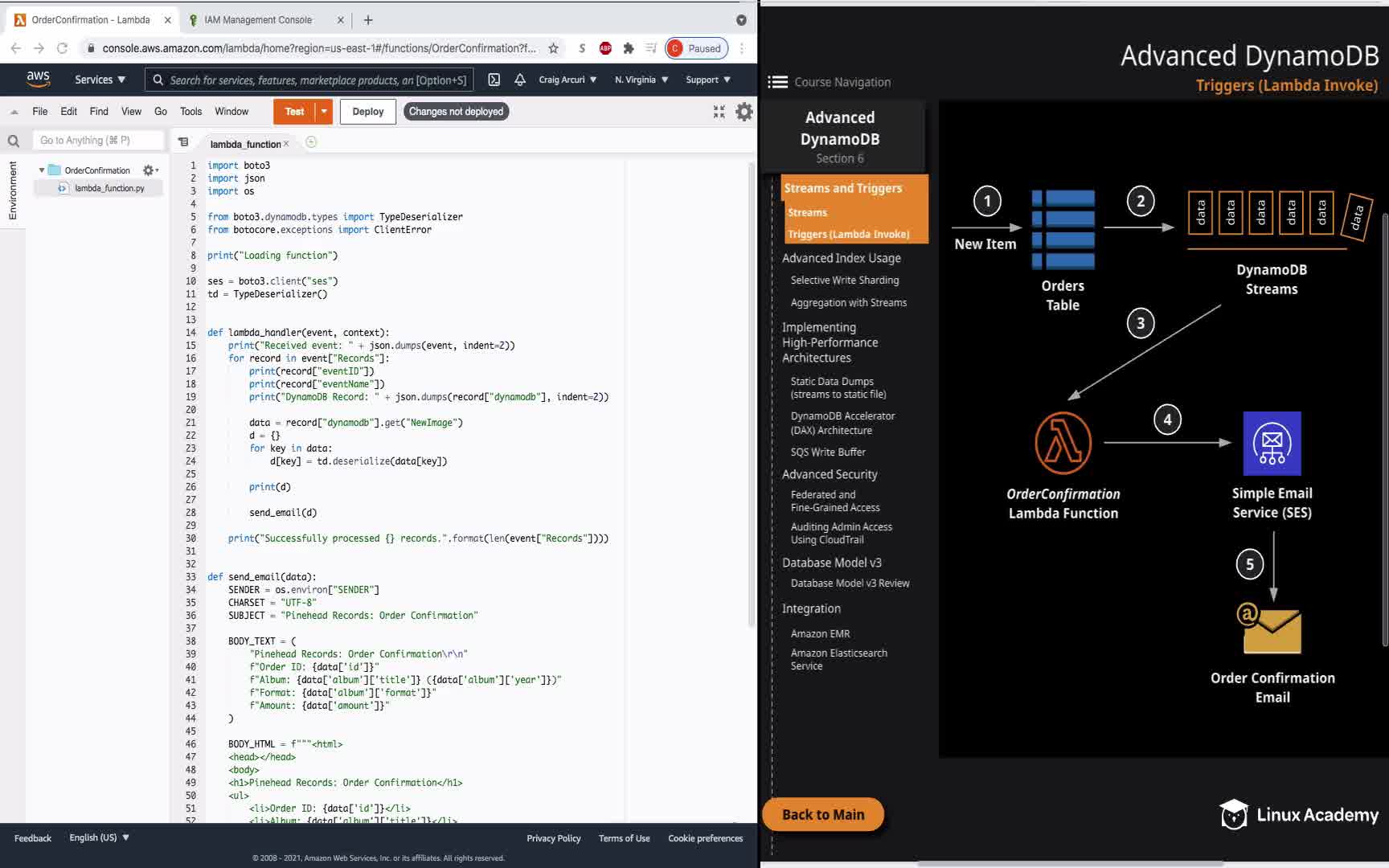The height and width of the screenshot is (868, 1389).
Task: Open the Terms of Use link
Action: click(x=624, y=838)
